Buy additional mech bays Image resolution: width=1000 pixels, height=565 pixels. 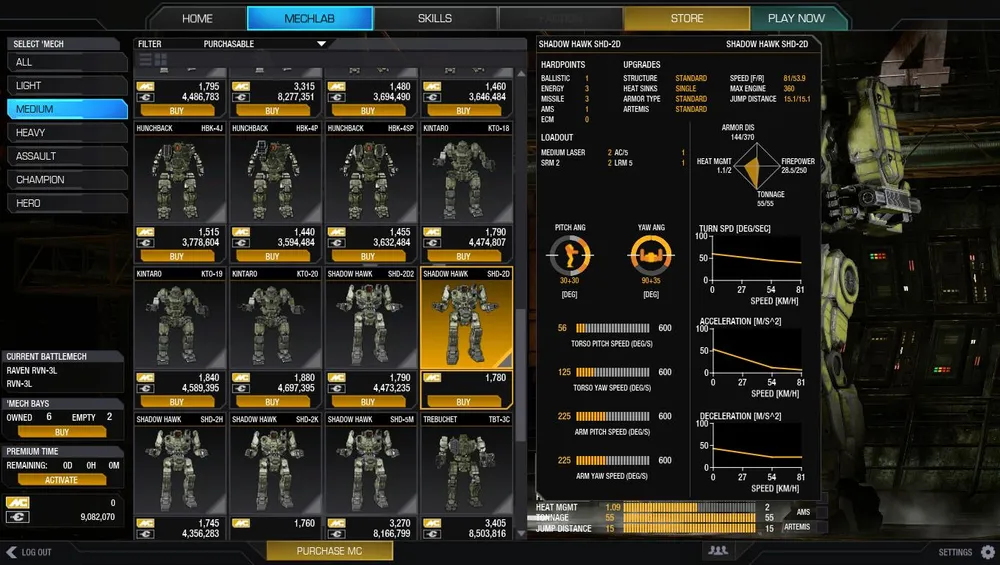click(x=62, y=432)
